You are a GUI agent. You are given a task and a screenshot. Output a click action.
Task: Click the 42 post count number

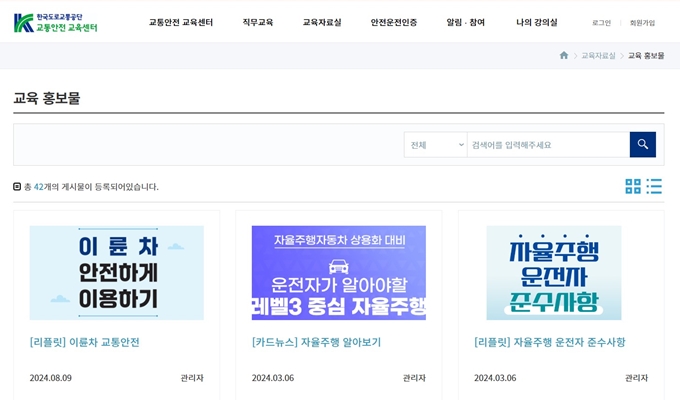pyautogui.click(x=39, y=187)
